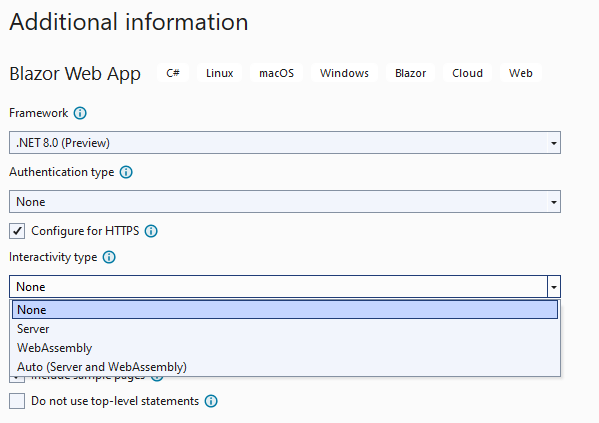599x423 pixels.
Task: Open the Framework dropdown arrow
Action: (x=554, y=143)
